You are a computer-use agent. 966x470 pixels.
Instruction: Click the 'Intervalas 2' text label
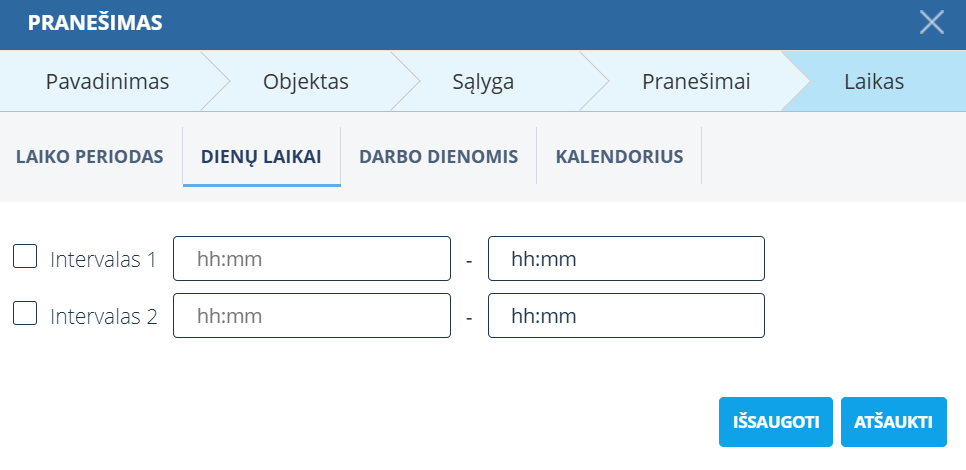pyautogui.click(x=104, y=317)
